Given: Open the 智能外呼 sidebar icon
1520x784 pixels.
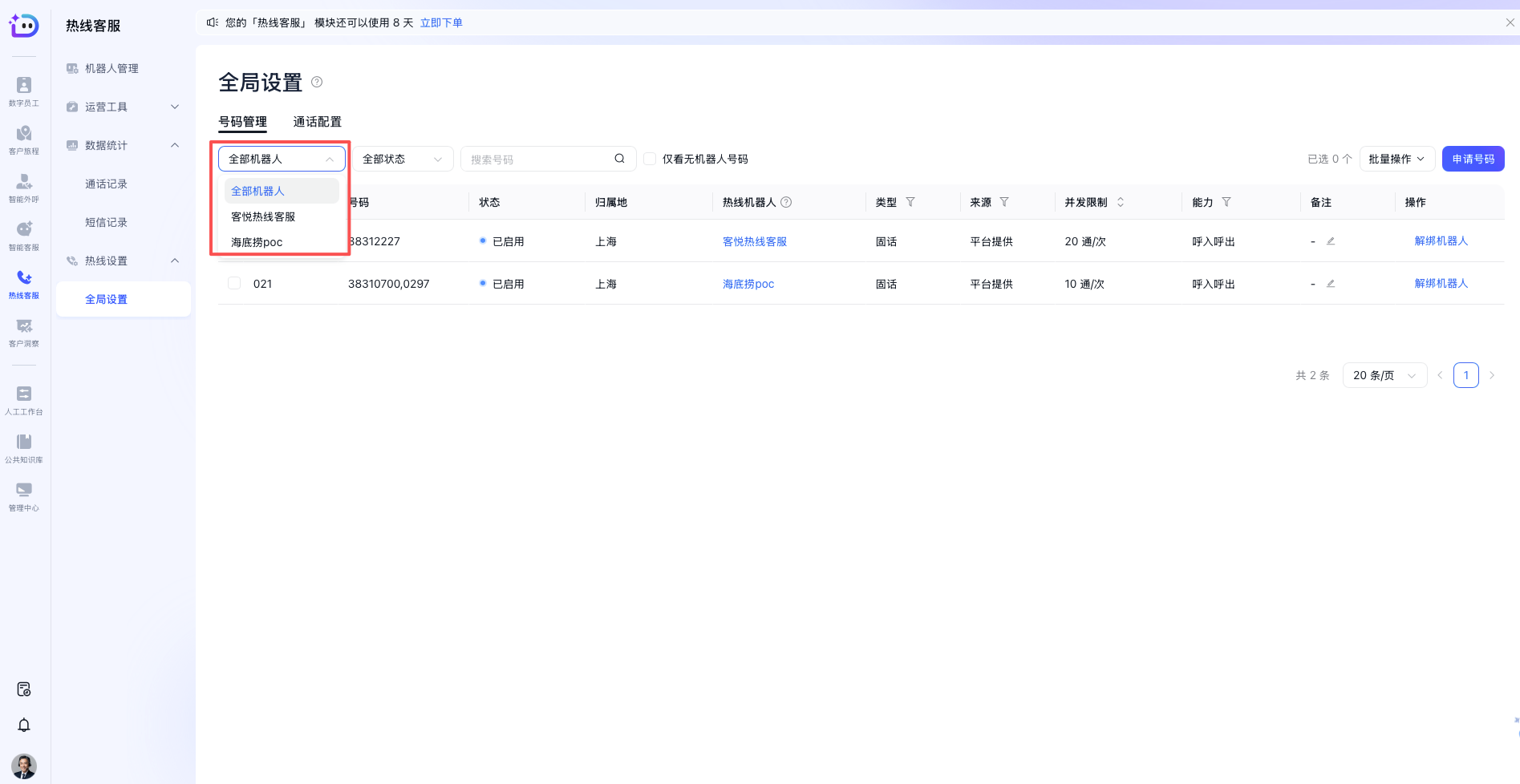Looking at the screenshot, I should pos(24,187).
